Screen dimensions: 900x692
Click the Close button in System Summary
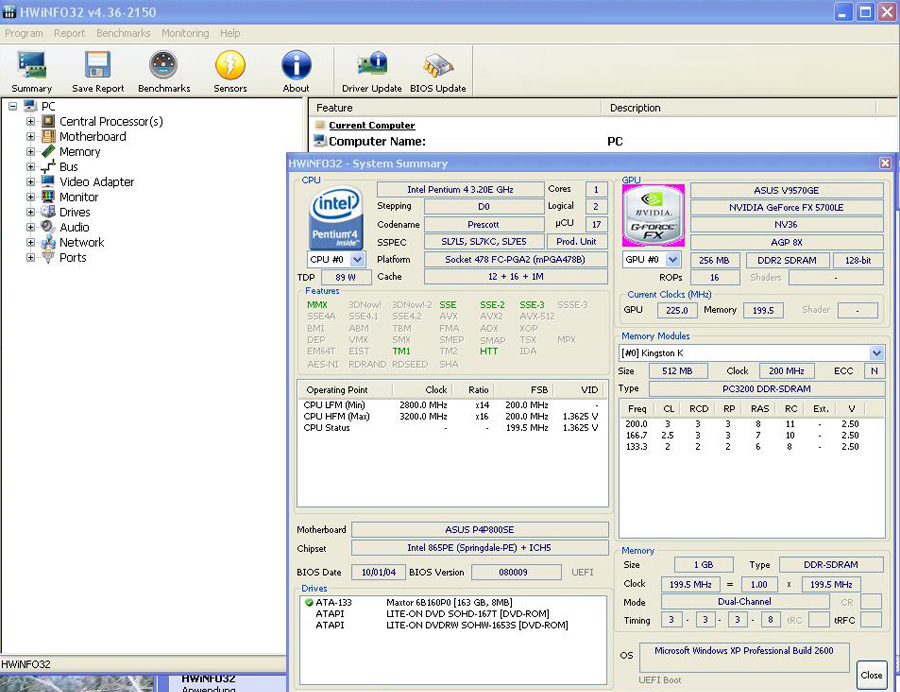click(871, 675)
